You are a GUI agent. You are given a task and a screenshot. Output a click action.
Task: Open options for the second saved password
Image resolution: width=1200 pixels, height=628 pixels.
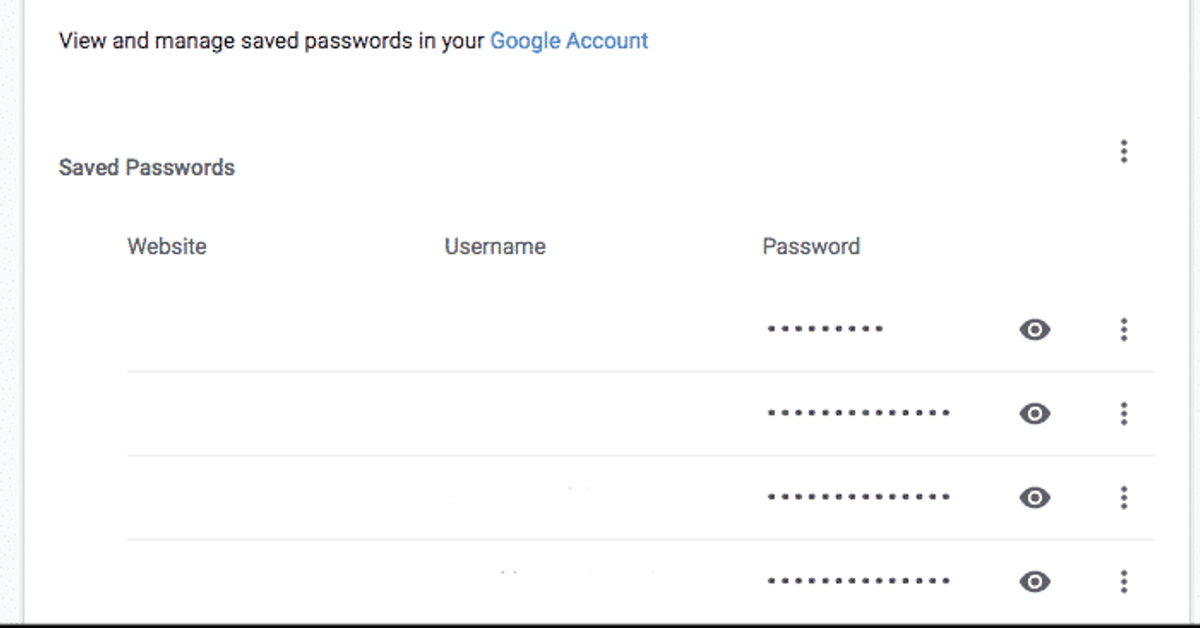pyautogui.click(x=1124, y=414)
